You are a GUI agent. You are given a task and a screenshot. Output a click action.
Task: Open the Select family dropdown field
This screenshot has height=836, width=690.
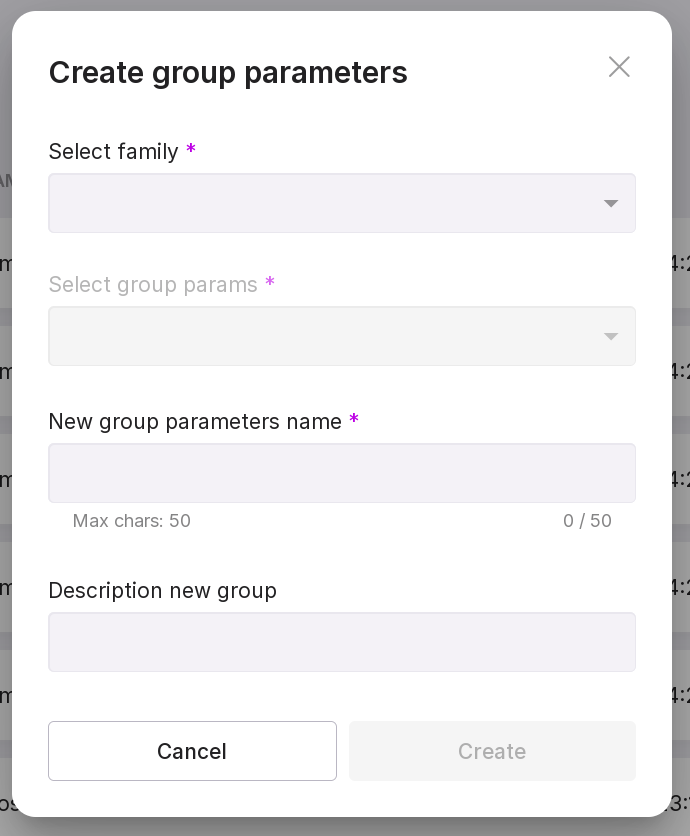320,203
